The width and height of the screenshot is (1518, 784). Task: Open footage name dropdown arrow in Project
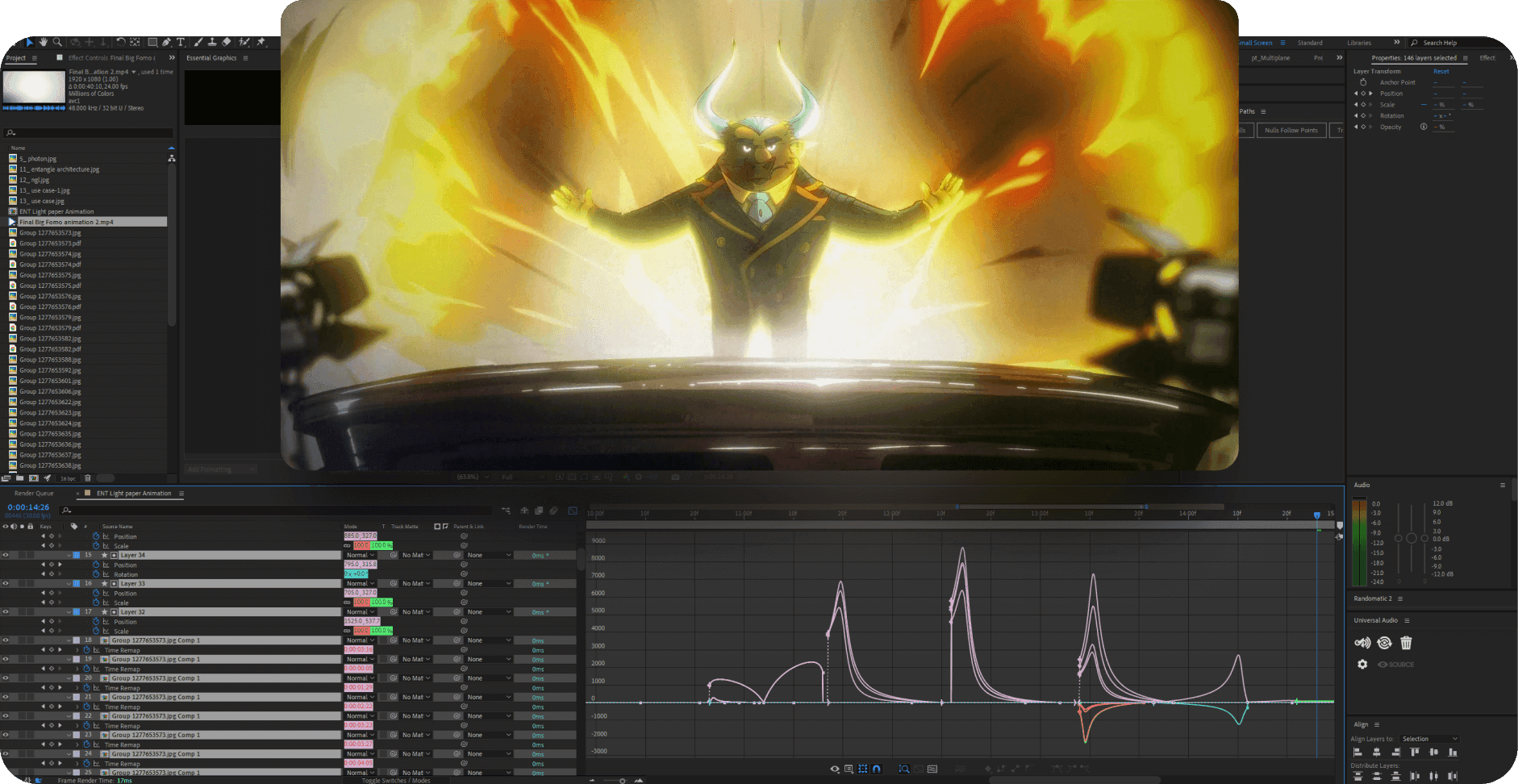pyautogui.click(x=134, y=72)
